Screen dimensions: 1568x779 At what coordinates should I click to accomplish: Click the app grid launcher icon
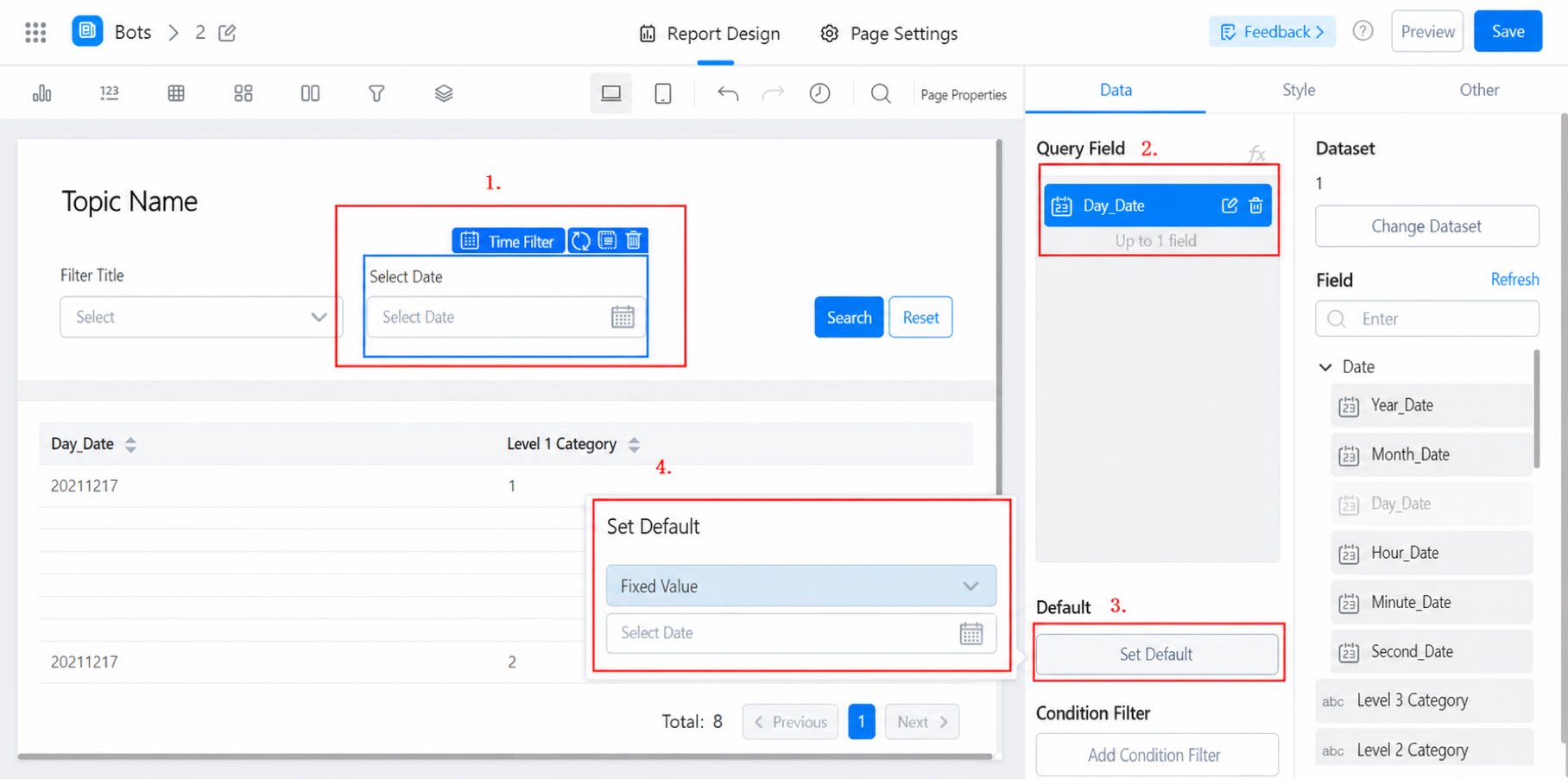coord(35,33)
